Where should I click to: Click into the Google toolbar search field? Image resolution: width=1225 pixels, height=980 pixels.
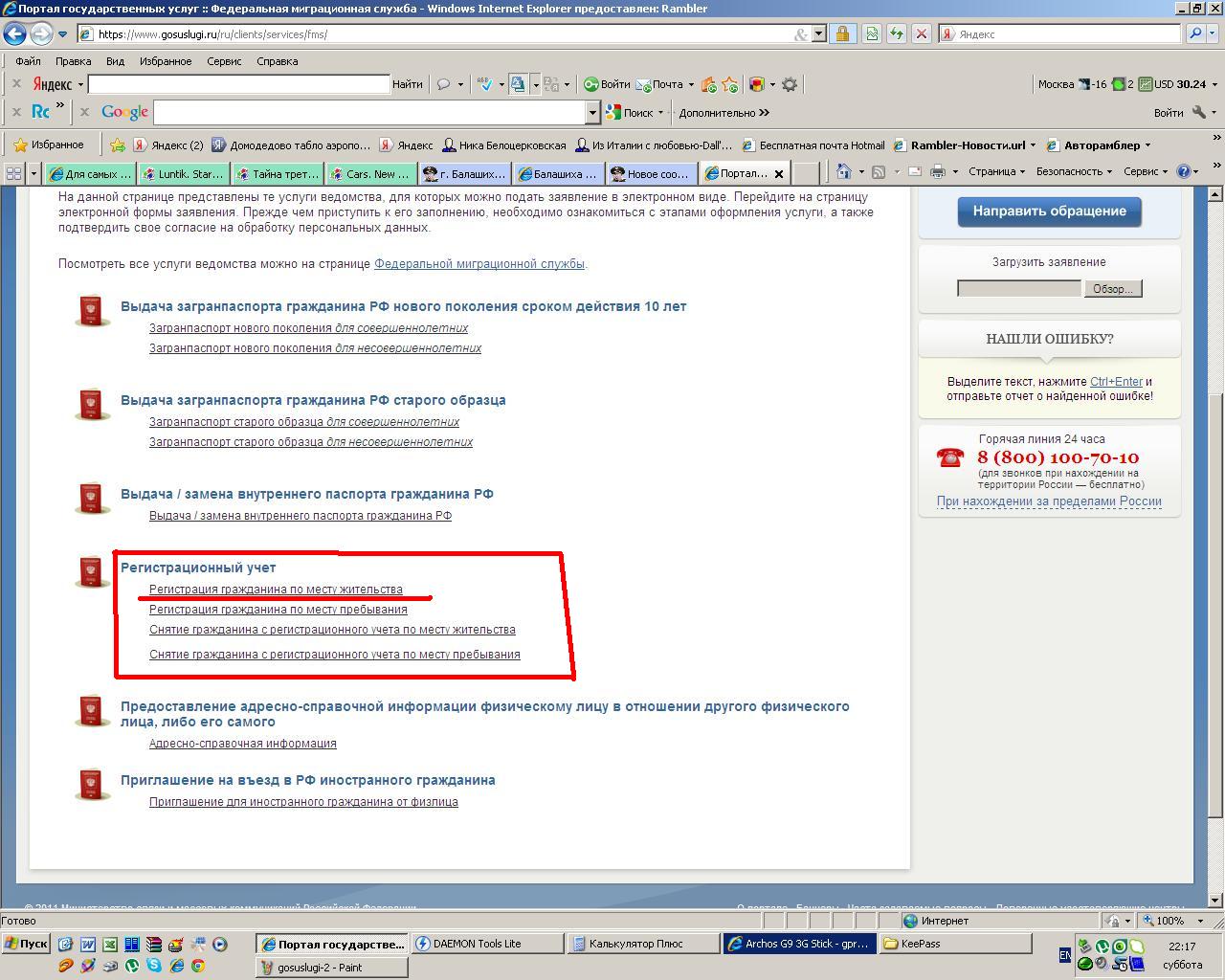369,113
